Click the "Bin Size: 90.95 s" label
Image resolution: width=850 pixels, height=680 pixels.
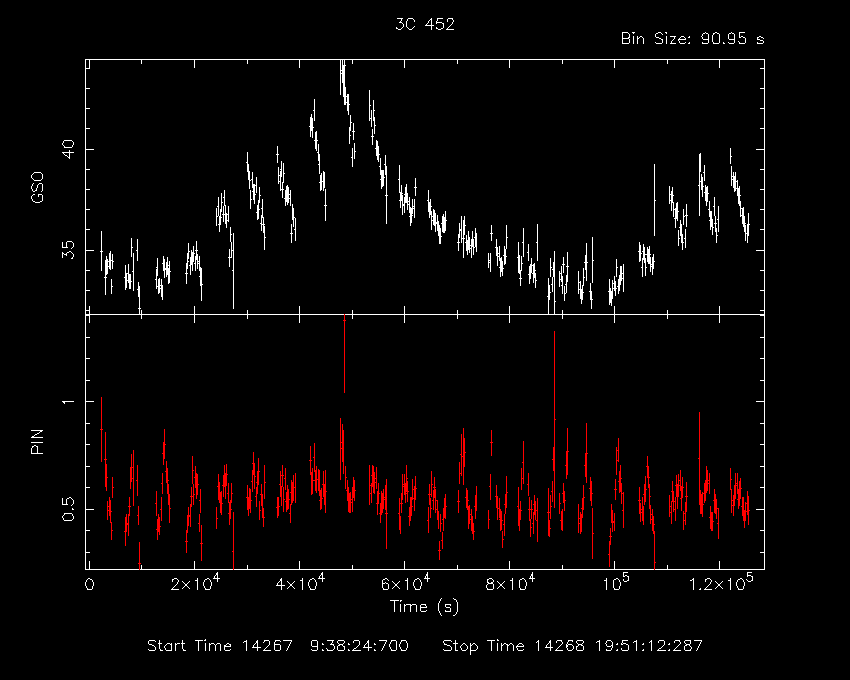(692, 39)
